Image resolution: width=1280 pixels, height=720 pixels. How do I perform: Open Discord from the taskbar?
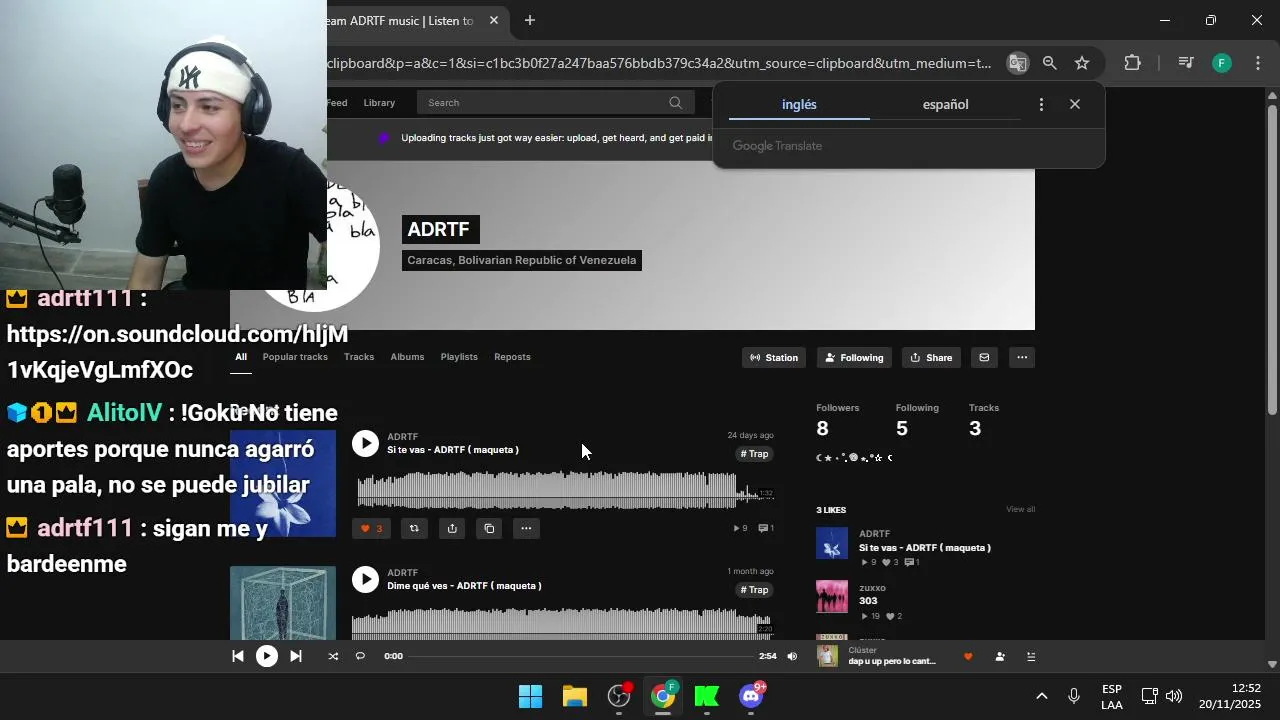pyautogui.click(x=751, y=696)
